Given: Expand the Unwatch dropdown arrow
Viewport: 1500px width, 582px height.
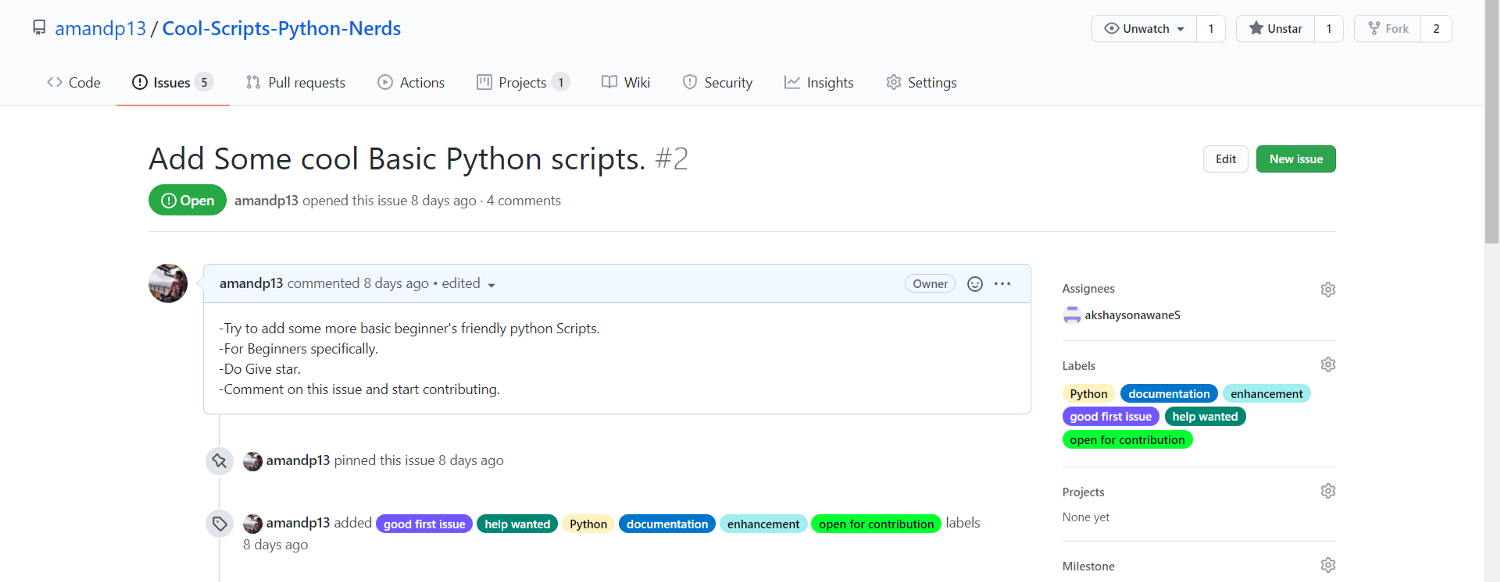Looking at the screenshot, I should (x=1181, y=29).
